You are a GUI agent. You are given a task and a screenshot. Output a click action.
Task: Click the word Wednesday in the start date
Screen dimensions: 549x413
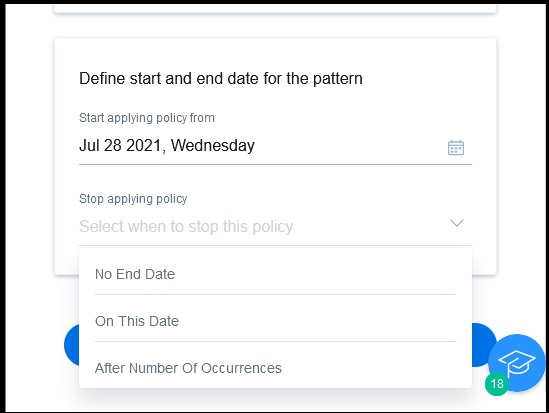(213, 145)
